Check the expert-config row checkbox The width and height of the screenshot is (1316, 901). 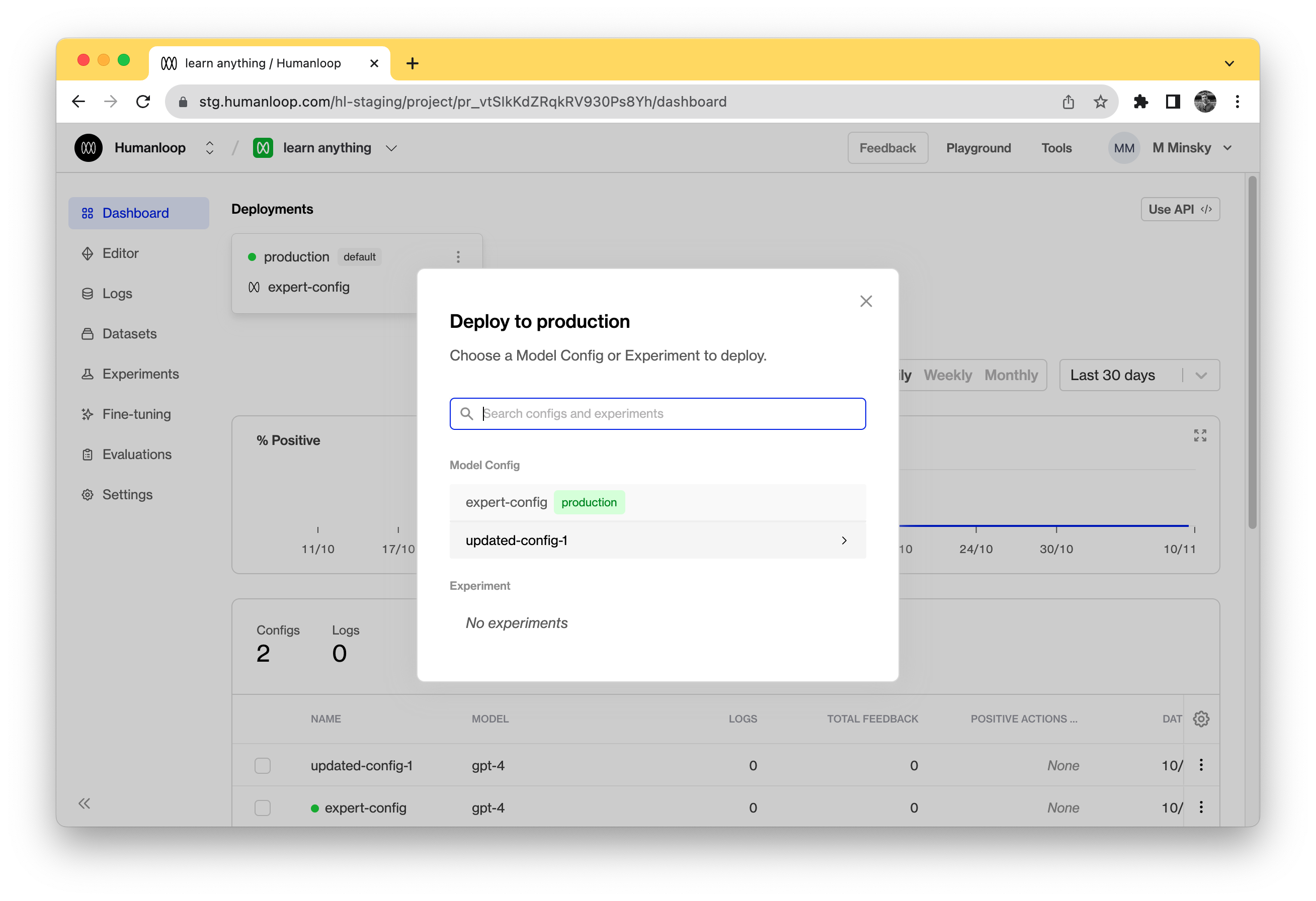point(262,807)
